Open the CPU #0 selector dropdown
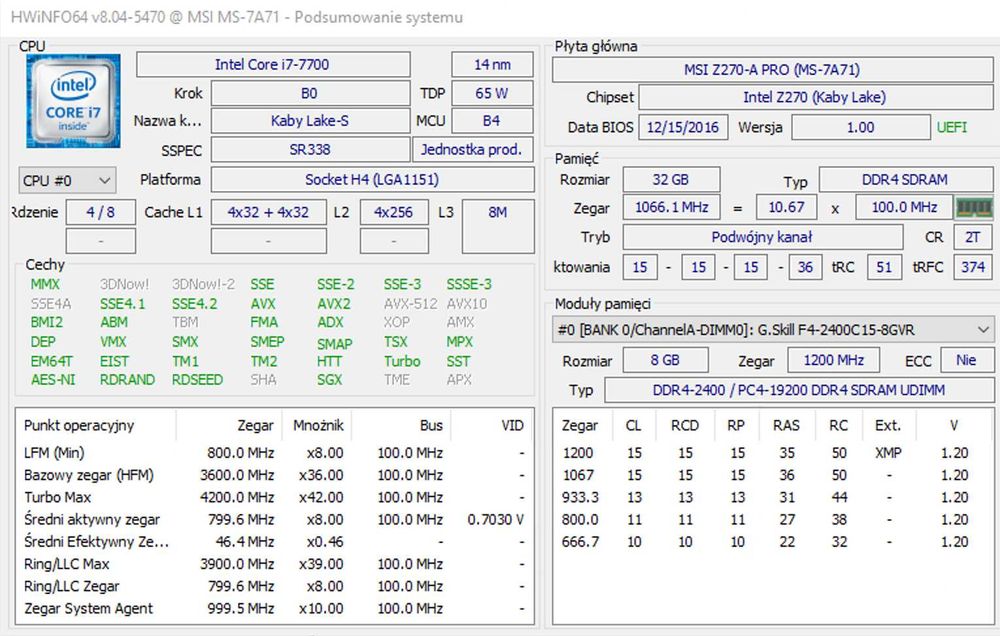Screen dimensions: 1000x636 coord(67,181)
